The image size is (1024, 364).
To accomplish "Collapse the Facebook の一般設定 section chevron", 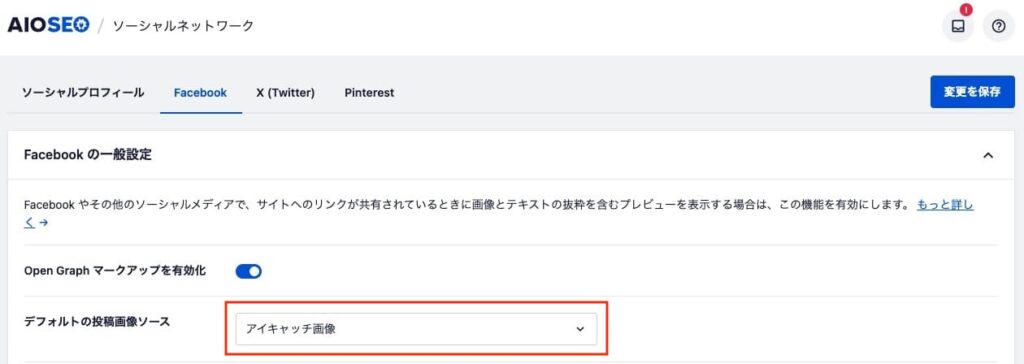I will [x=988, y=156].
